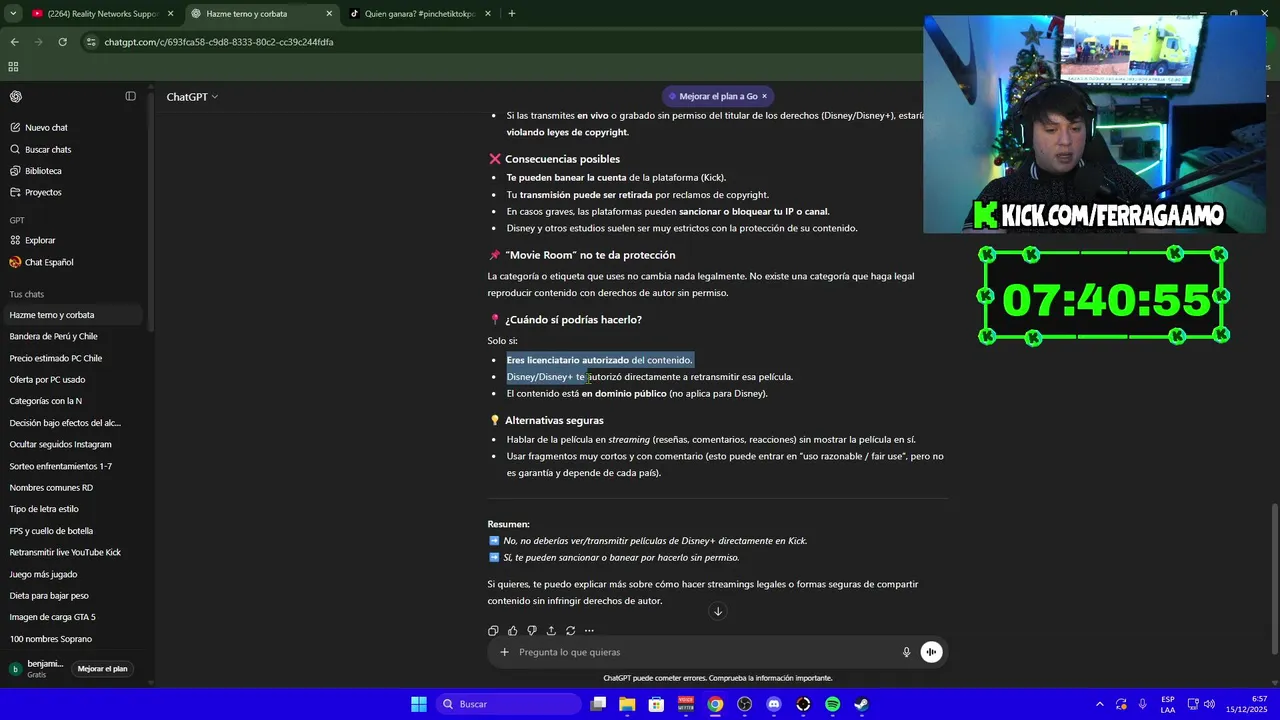1280x720 pixels.
Task: Click the Mejorar el plan sidebar button
Action: click(x=102, y=669)
